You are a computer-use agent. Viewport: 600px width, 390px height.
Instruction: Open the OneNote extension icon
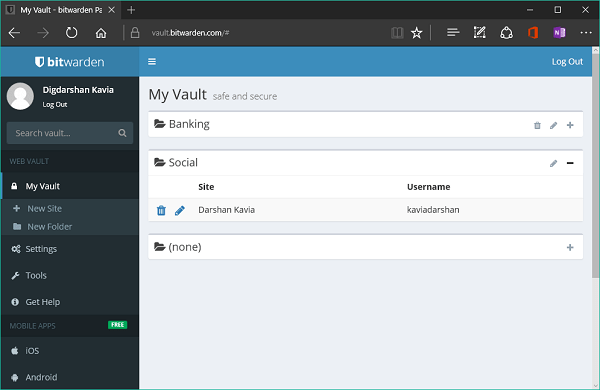pos(559,33)
